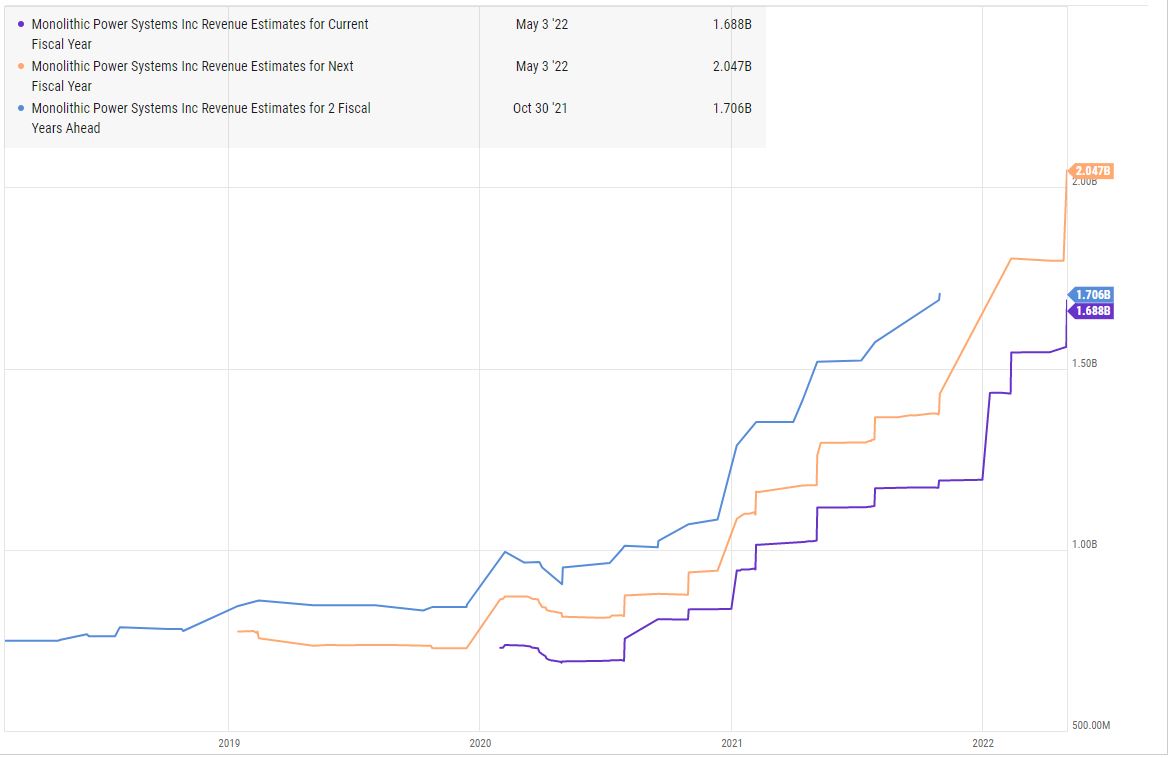The width and height of the screenshot is (1175, 758).
Task: Click the 'May 3 '22' date in the Current Fiscal Year row
Action: [x=542, y=24]
